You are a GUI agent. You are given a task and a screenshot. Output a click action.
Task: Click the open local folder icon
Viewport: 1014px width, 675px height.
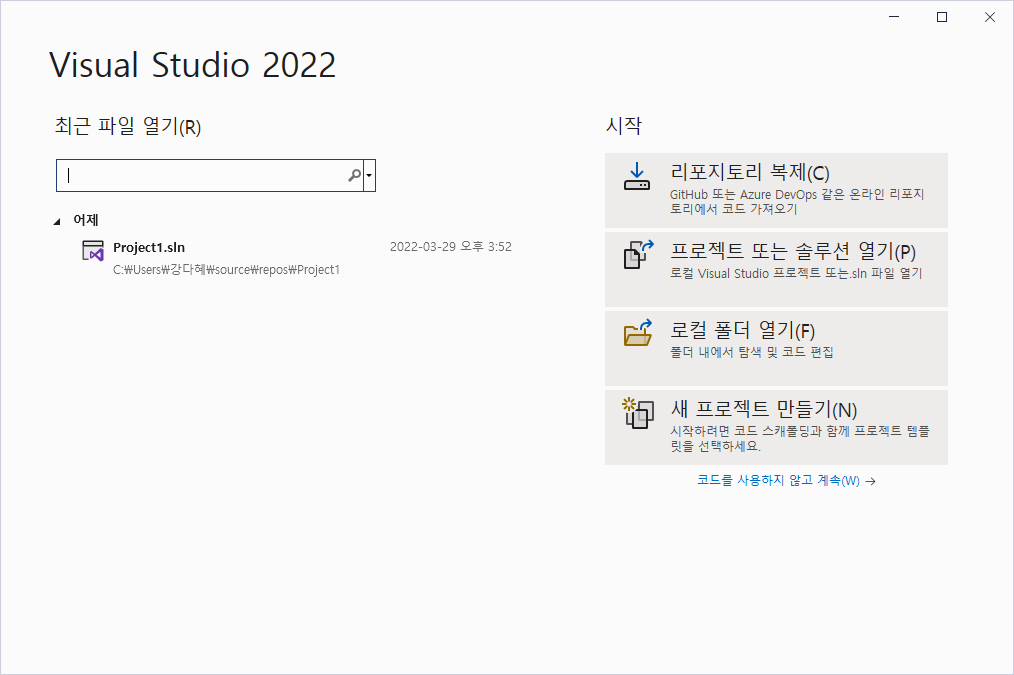pyautogui.click(x=638, y=333)
